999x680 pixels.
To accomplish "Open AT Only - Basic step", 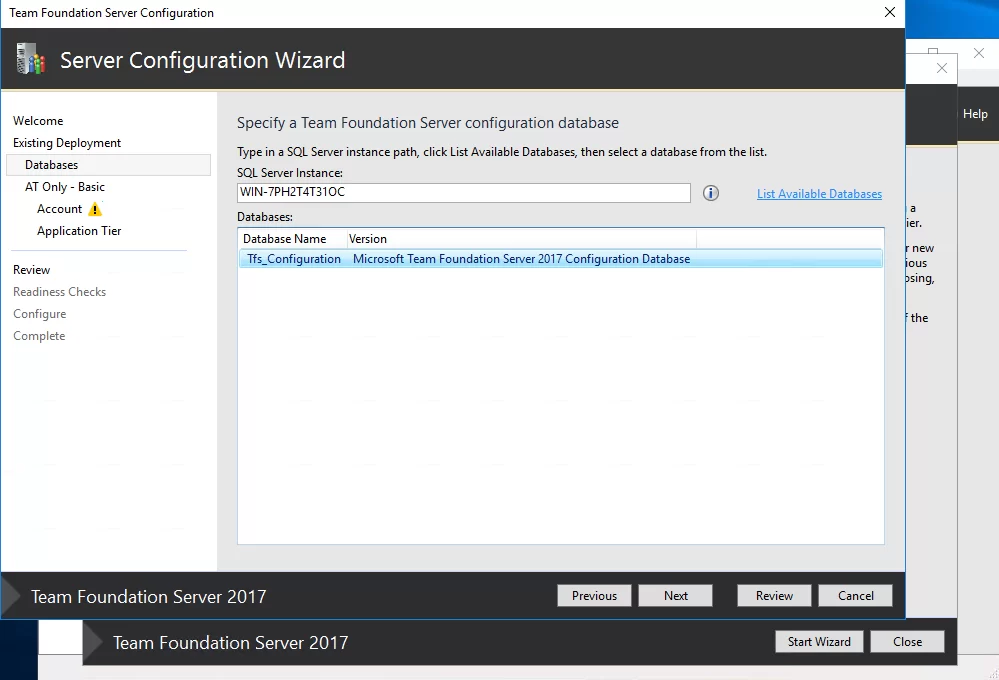I will point(65,187).
